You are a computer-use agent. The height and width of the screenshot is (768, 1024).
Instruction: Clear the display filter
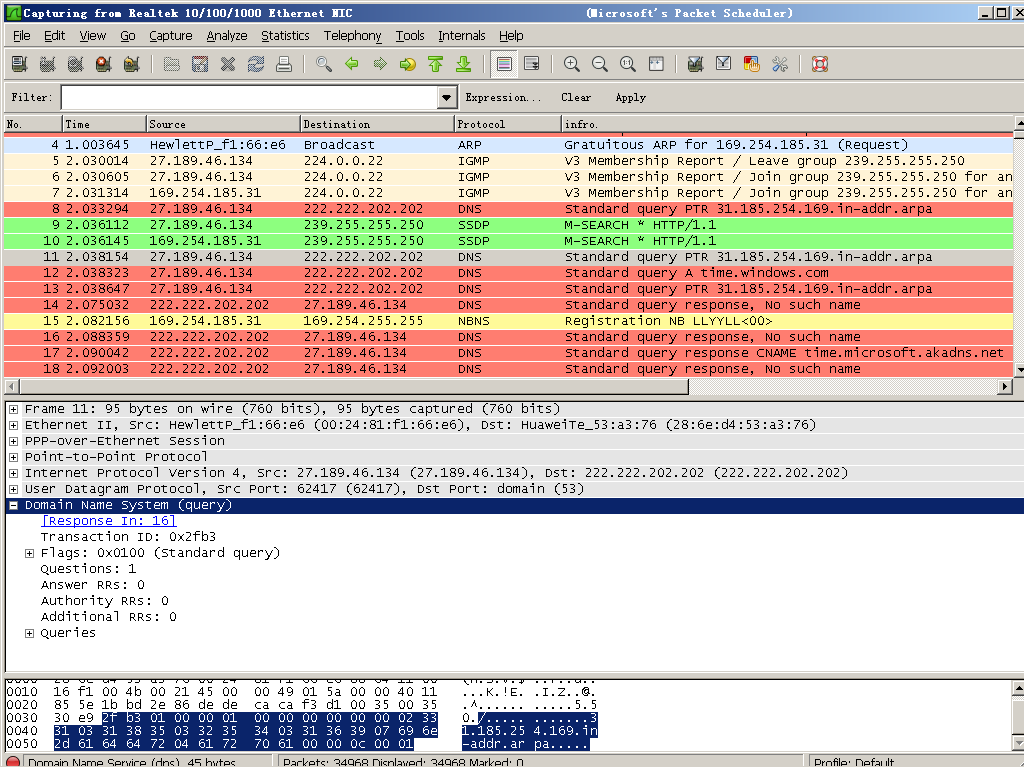[x=576, y=98]
